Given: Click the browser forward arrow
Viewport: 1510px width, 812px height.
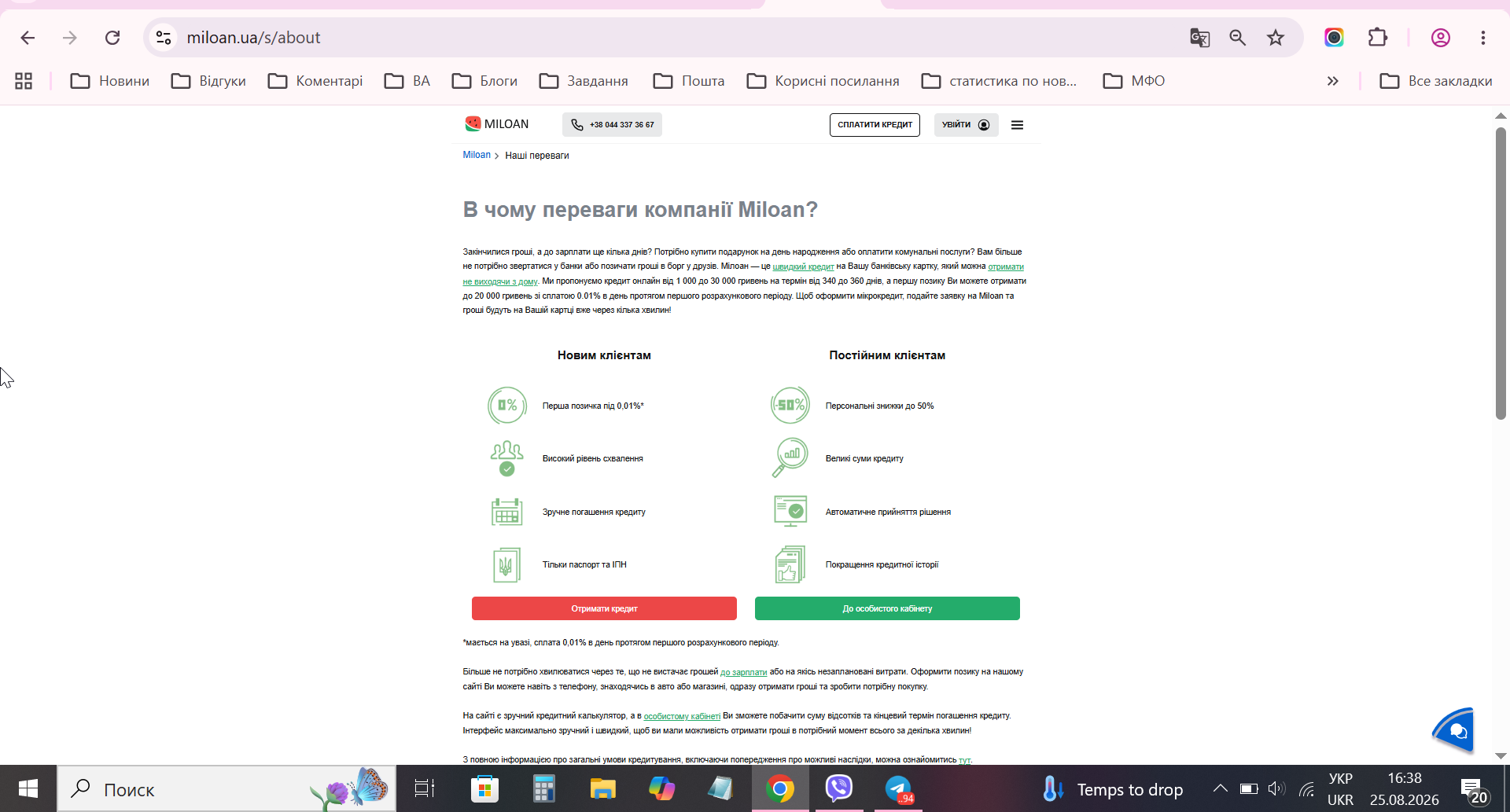Looking at the screenshot, I should click(70, 38).
